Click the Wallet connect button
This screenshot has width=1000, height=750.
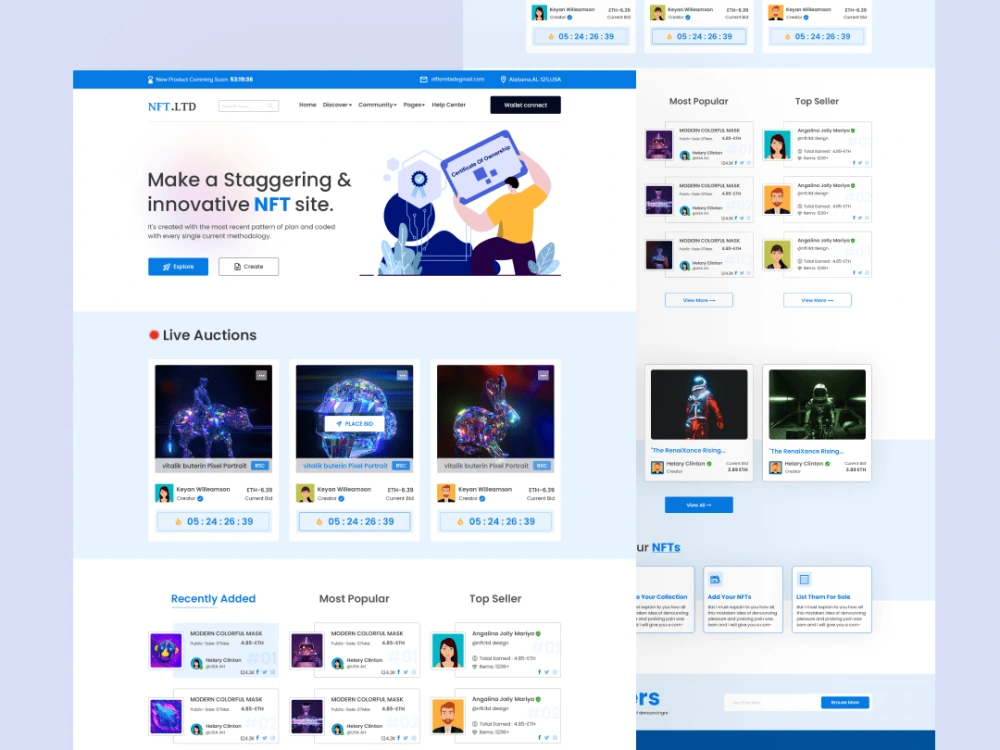(x=526, y=105)
